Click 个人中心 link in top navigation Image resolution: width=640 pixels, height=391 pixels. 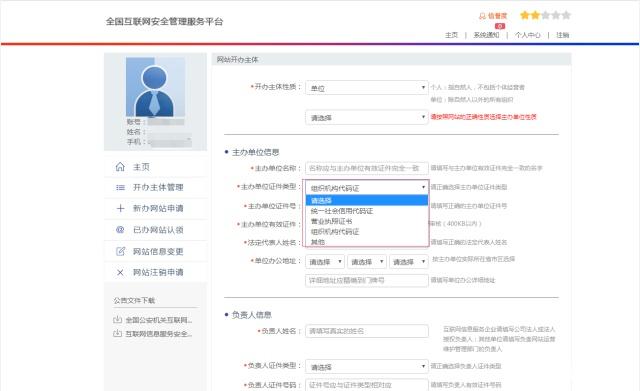527,35
